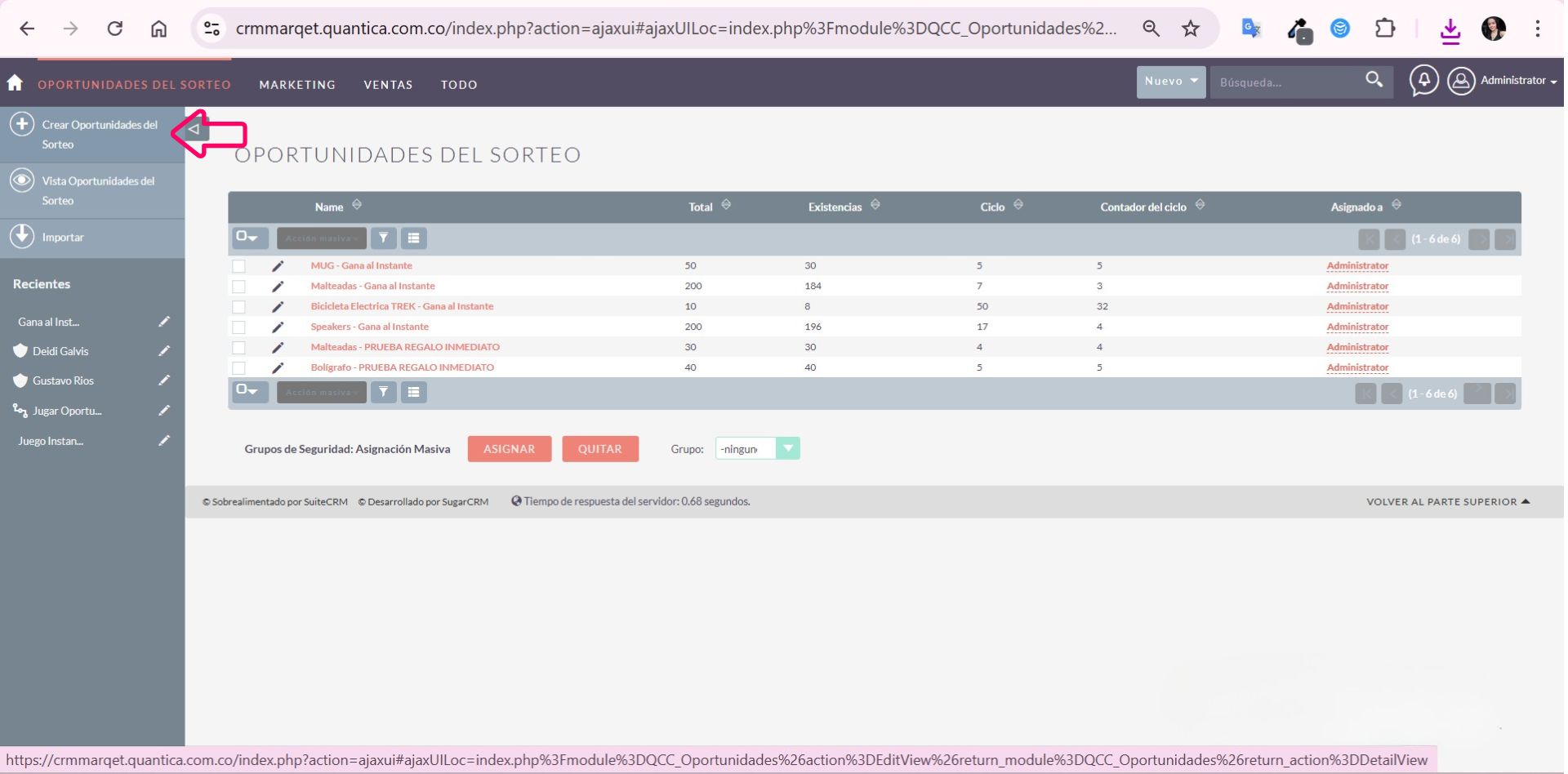
Task: Click the SuiteCRM home icon
Action: point(15,83)
